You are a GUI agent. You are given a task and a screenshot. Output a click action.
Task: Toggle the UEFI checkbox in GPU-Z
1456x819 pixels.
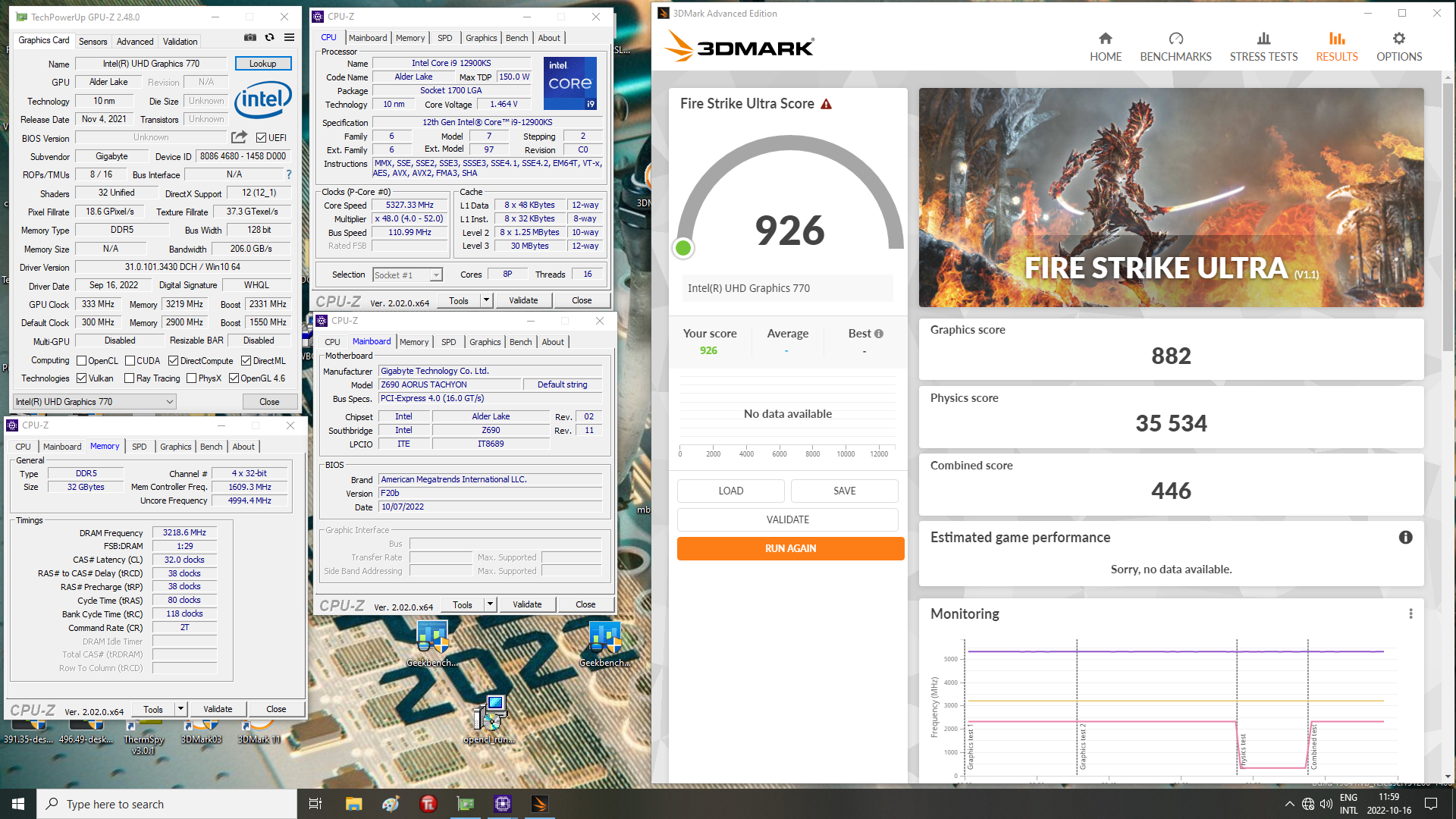[x=261, y=137]
